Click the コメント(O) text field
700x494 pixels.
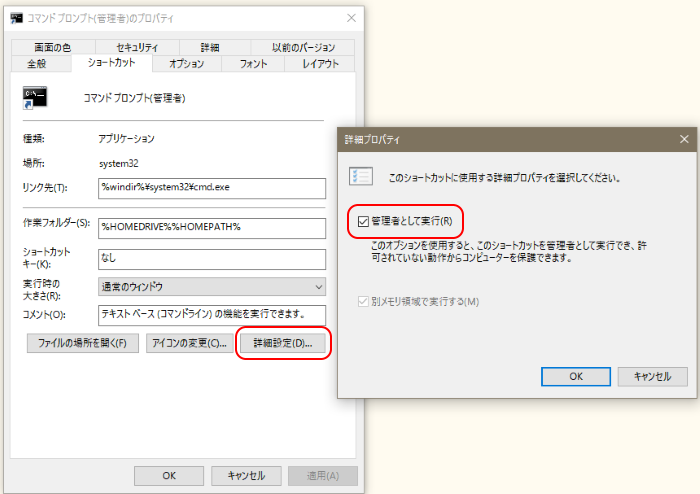click(212, 315)
